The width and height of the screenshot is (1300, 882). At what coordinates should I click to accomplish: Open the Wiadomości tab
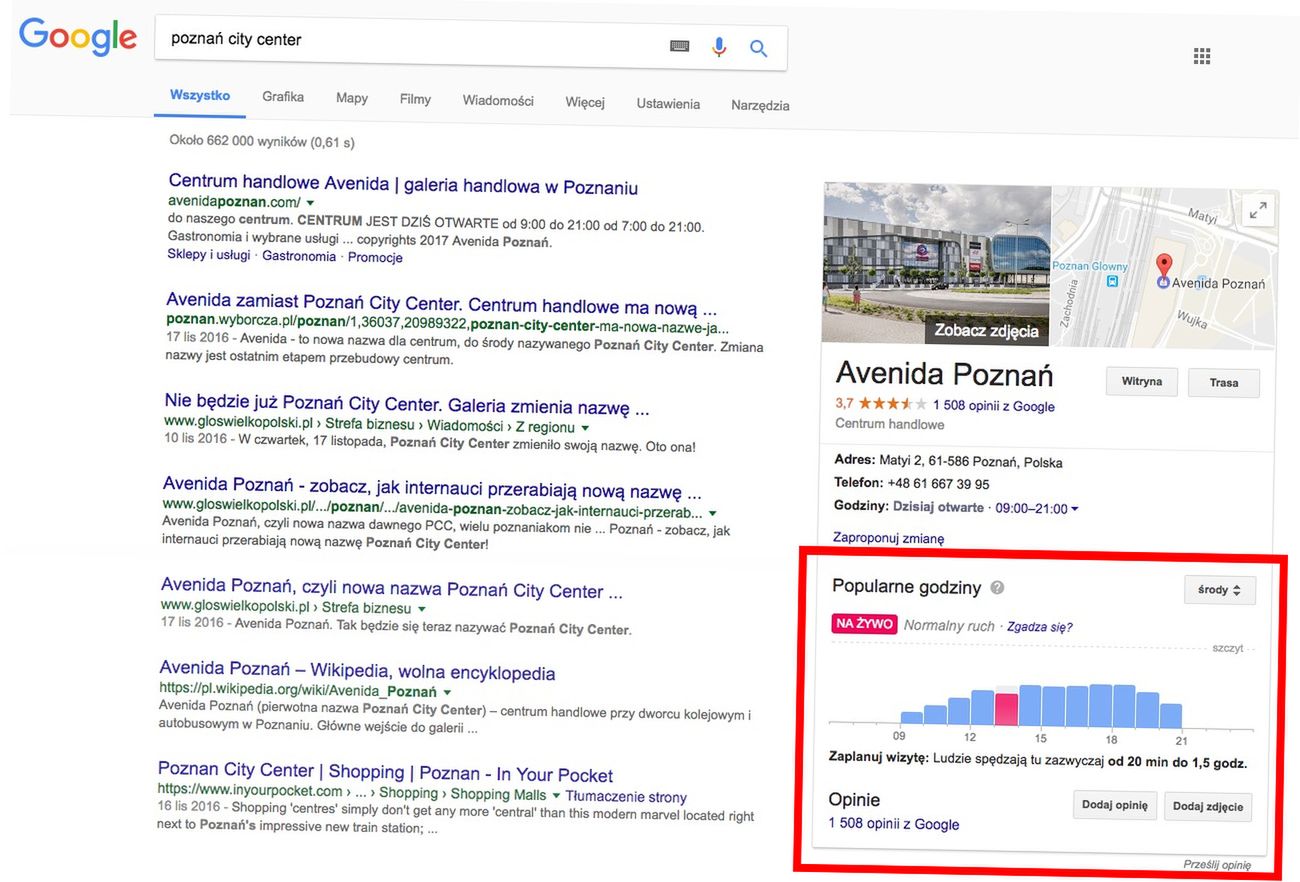(x=498, y=101)
